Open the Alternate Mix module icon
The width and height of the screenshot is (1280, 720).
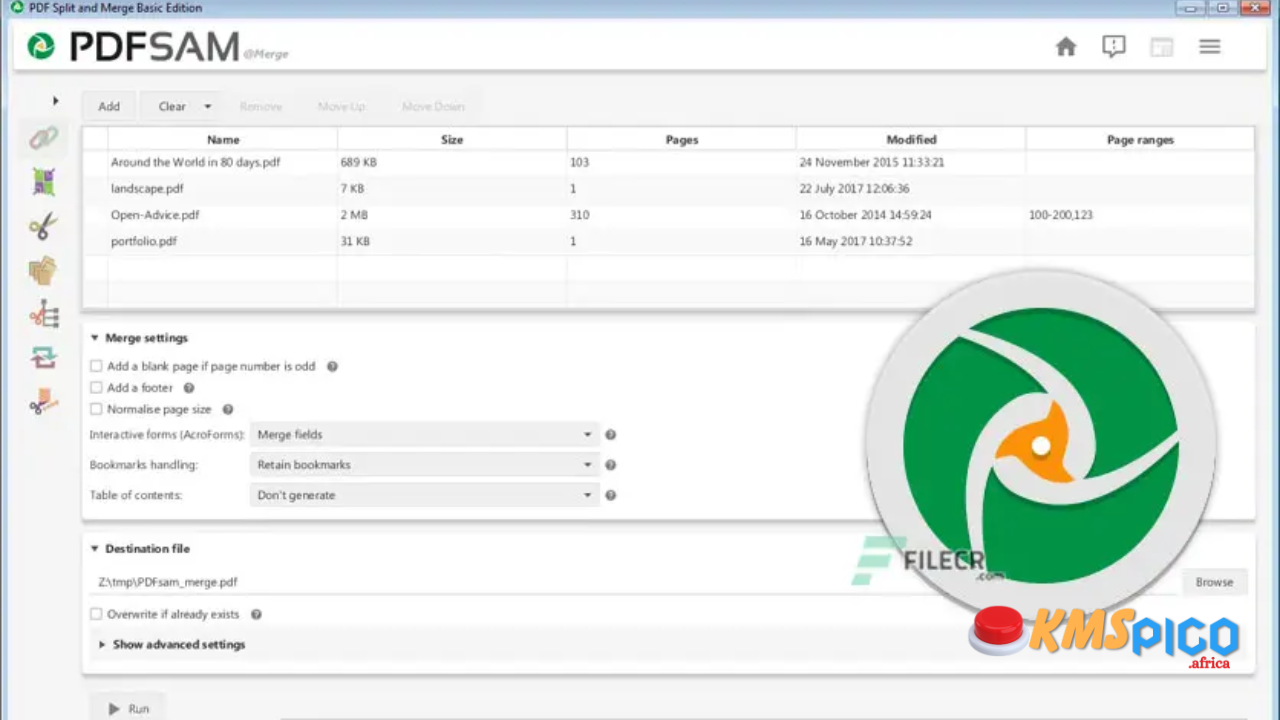coord(43,182)
